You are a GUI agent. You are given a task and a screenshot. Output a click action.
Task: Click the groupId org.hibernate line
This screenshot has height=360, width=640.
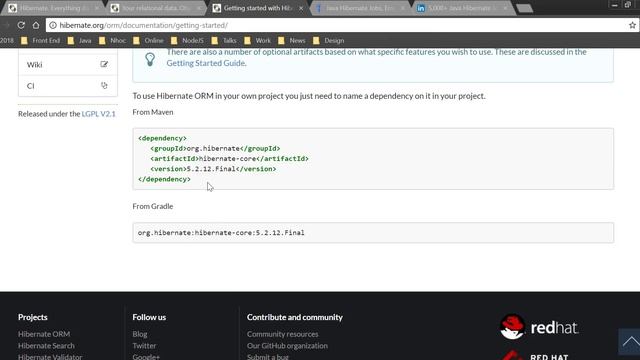pyautogui.click(x=215, y=149)
